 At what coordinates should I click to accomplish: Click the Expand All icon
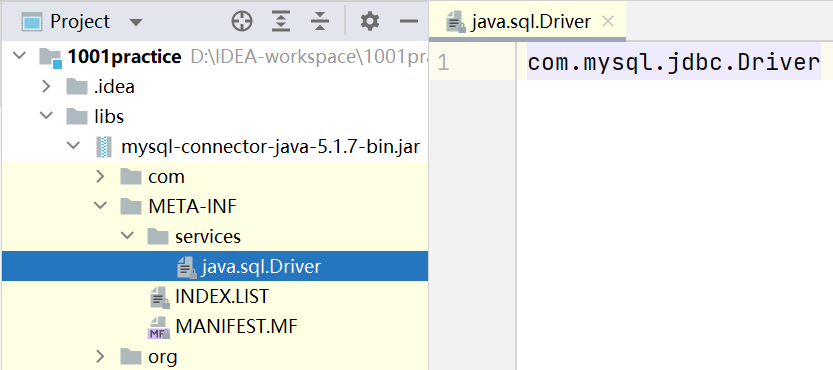click(281, 21)
